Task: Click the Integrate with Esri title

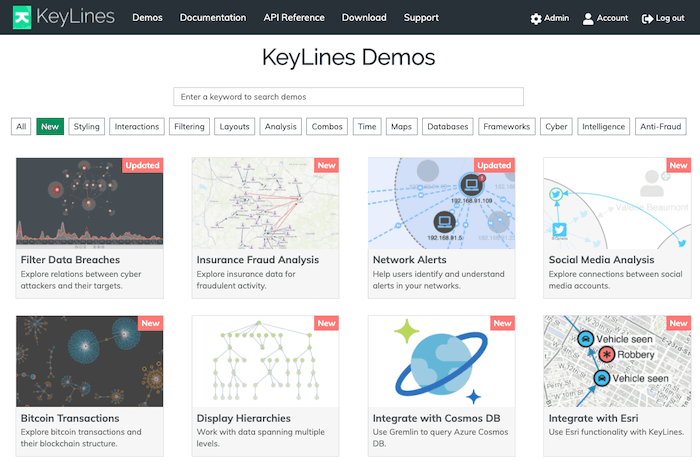Action: pyautogui.click(x=593, y=418)
